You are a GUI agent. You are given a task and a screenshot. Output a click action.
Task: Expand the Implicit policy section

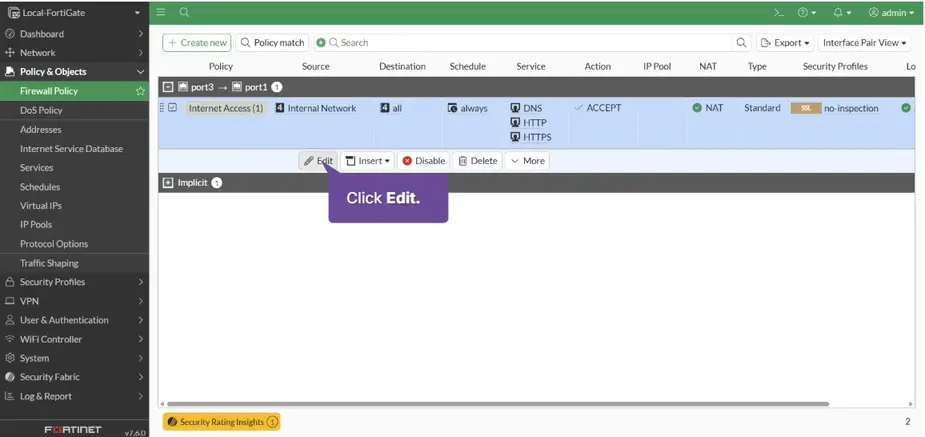click(168, 183)
